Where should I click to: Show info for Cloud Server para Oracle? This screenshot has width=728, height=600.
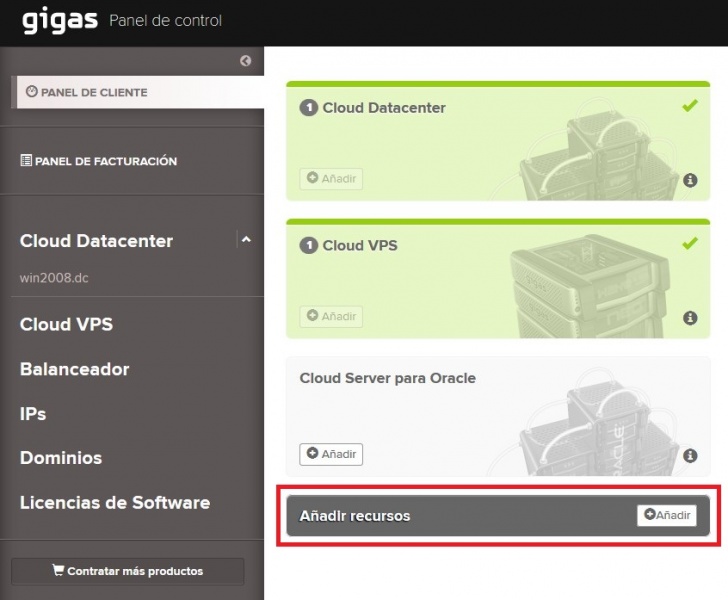point(690,456)
